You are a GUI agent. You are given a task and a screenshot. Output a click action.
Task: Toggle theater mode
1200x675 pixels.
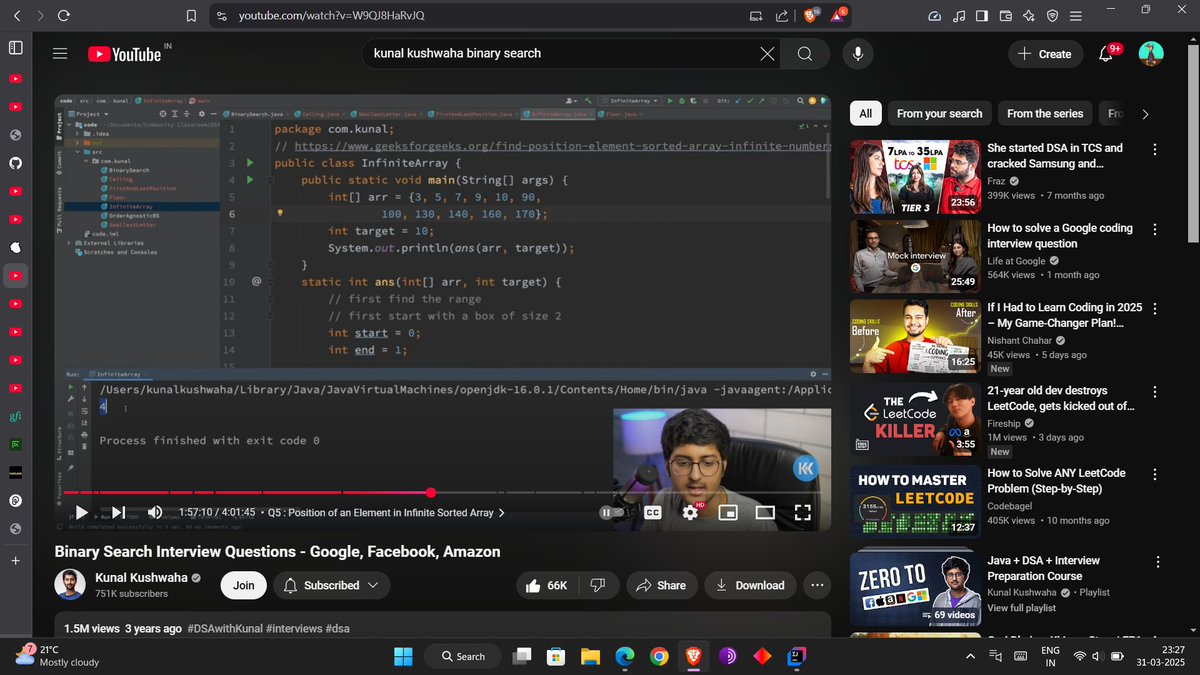coord(765,512)
